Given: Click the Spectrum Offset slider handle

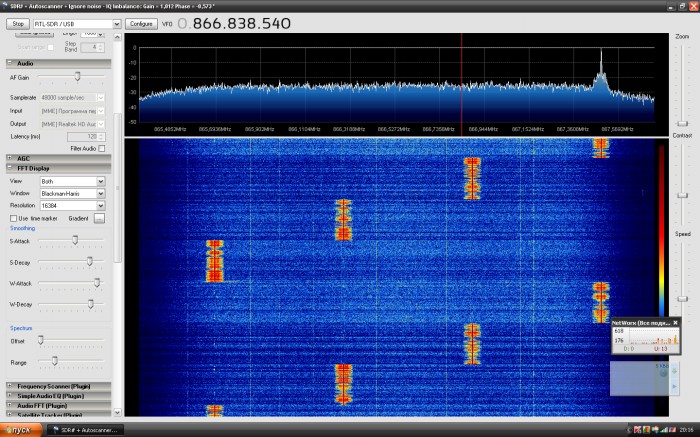Looking at the screenshot, I should coord(41,341).
